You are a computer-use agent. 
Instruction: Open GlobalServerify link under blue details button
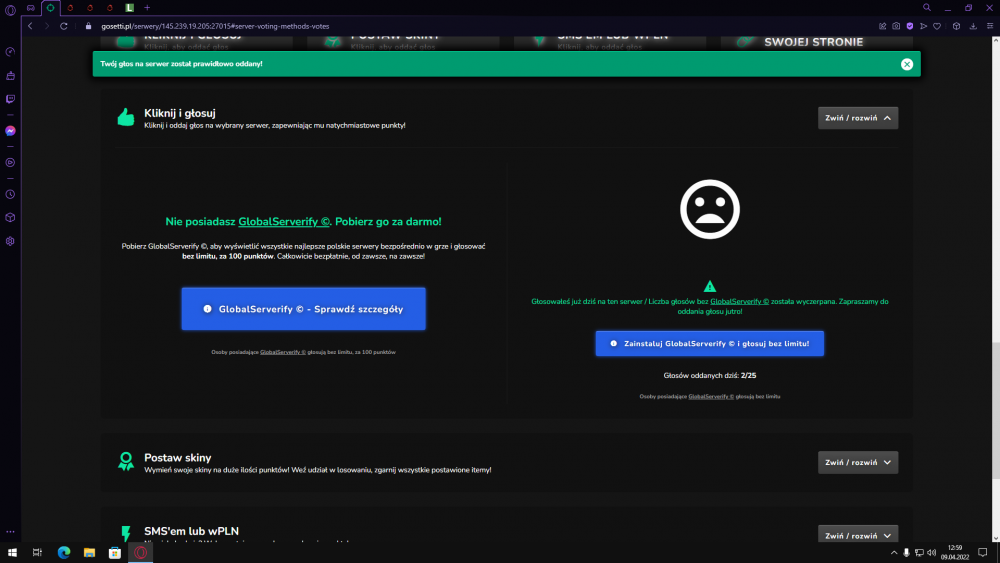pos(283,352)
